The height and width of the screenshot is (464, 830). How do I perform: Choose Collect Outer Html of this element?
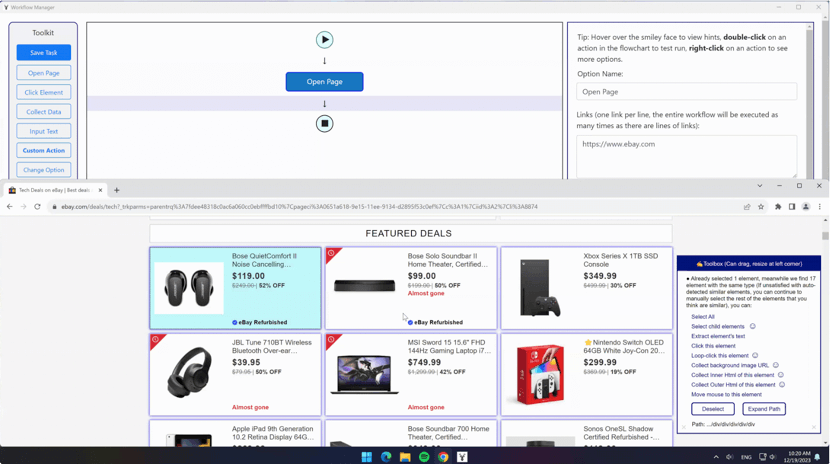[x=733, y=385]
